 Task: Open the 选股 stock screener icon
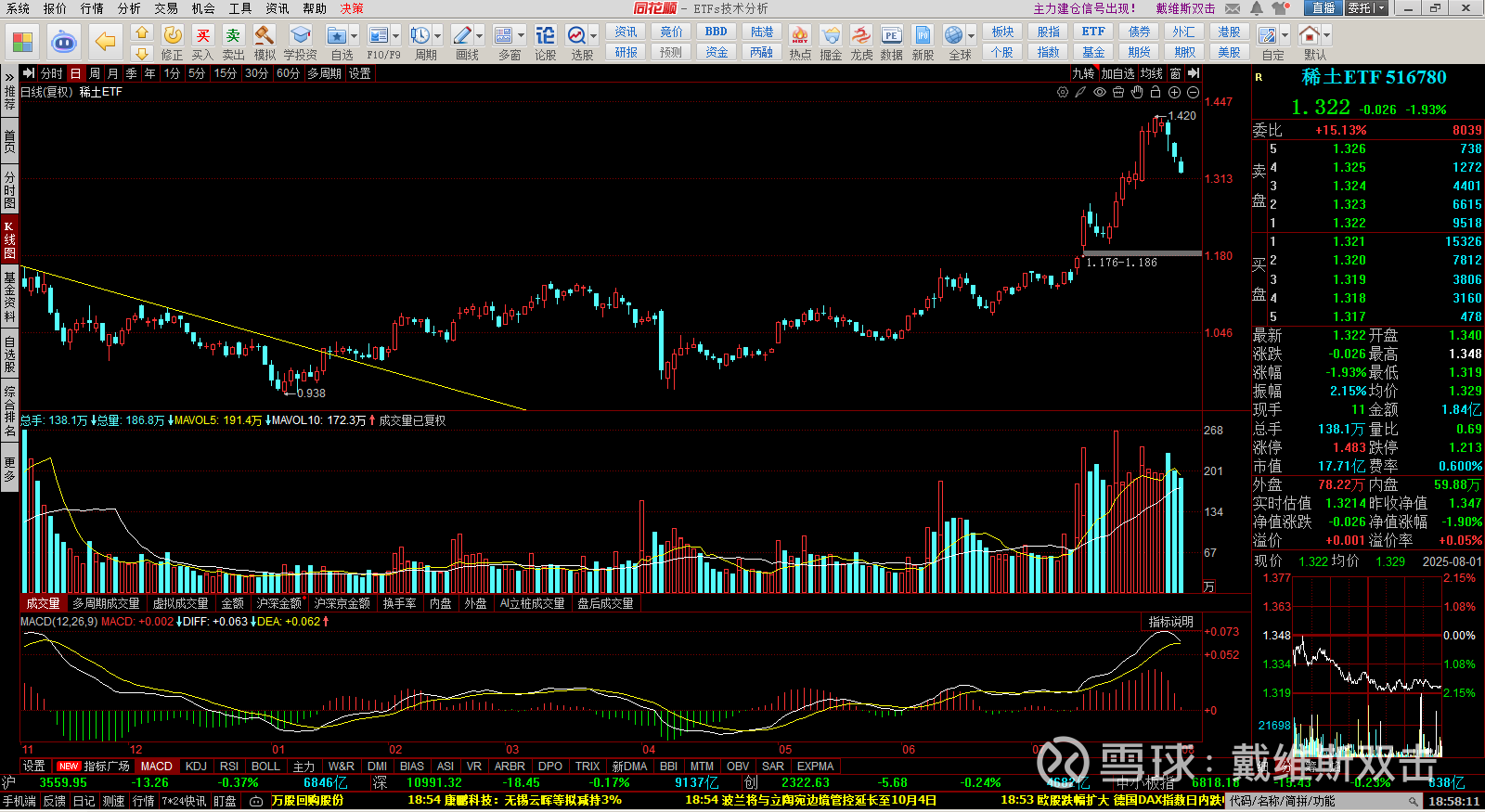pyautogui.click(x=577, y=35)
